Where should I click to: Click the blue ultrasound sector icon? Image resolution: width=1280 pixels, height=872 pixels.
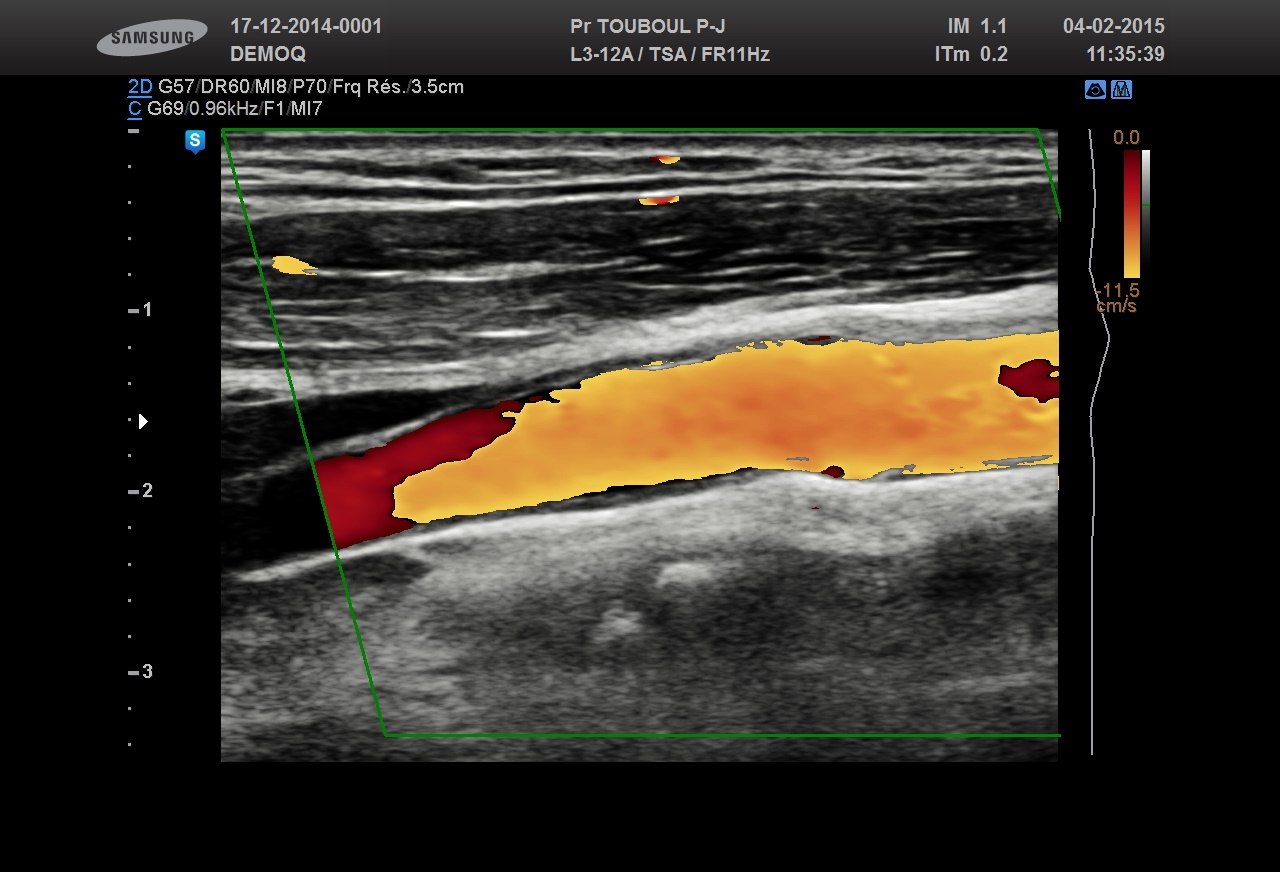tap(1095, 90)
